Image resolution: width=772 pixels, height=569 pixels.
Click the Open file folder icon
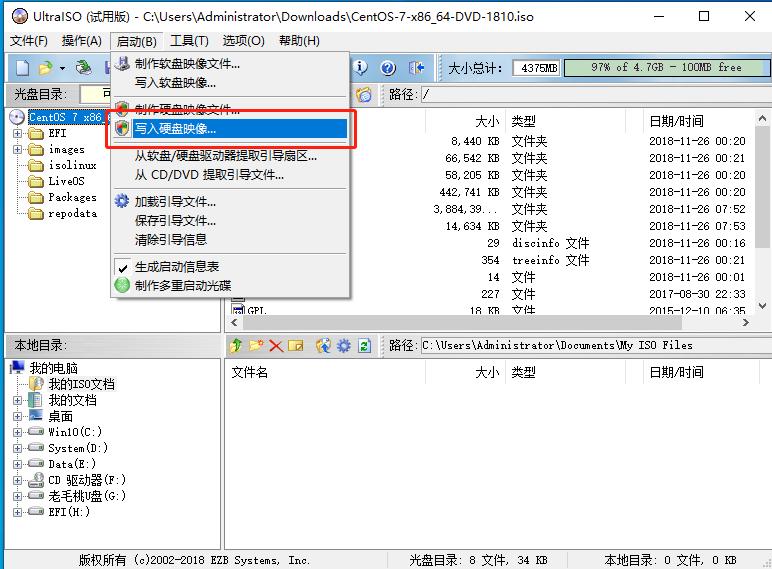[46, 67]
